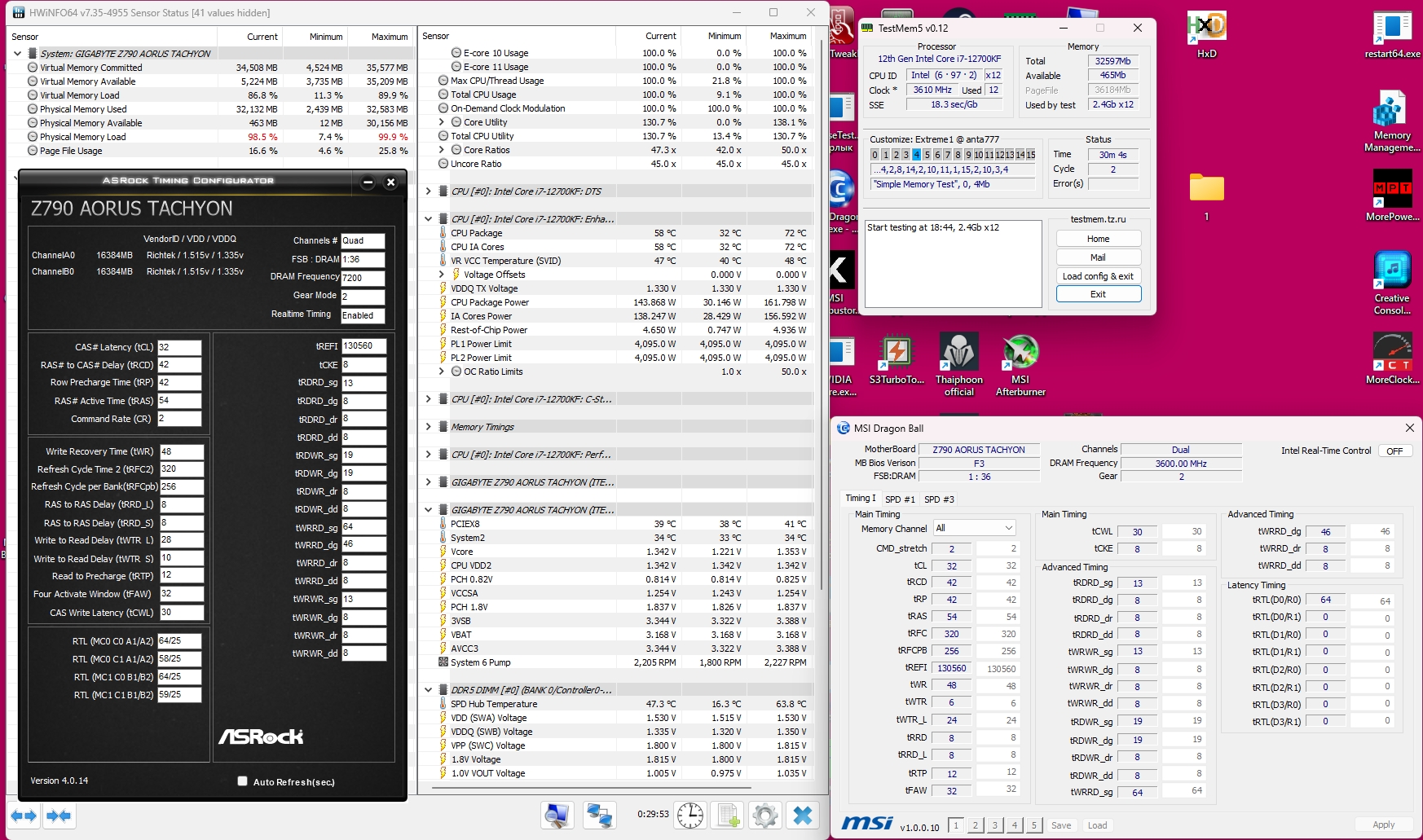This screenshot has width=1423, height=840.
Task: Launch MoreClock desktop shortcut
Action: tap(1392, 358)
